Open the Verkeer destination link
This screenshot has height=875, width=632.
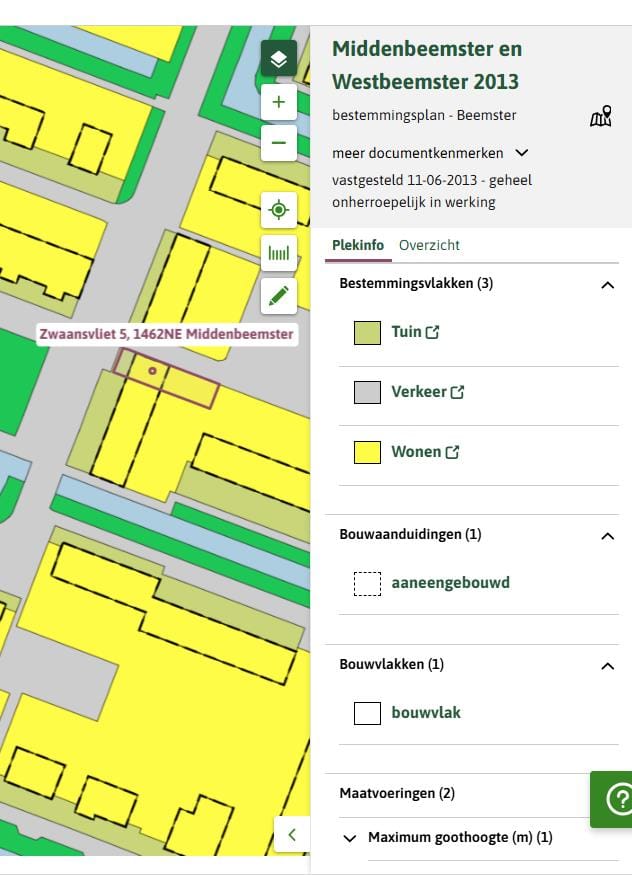coord(428,392)
